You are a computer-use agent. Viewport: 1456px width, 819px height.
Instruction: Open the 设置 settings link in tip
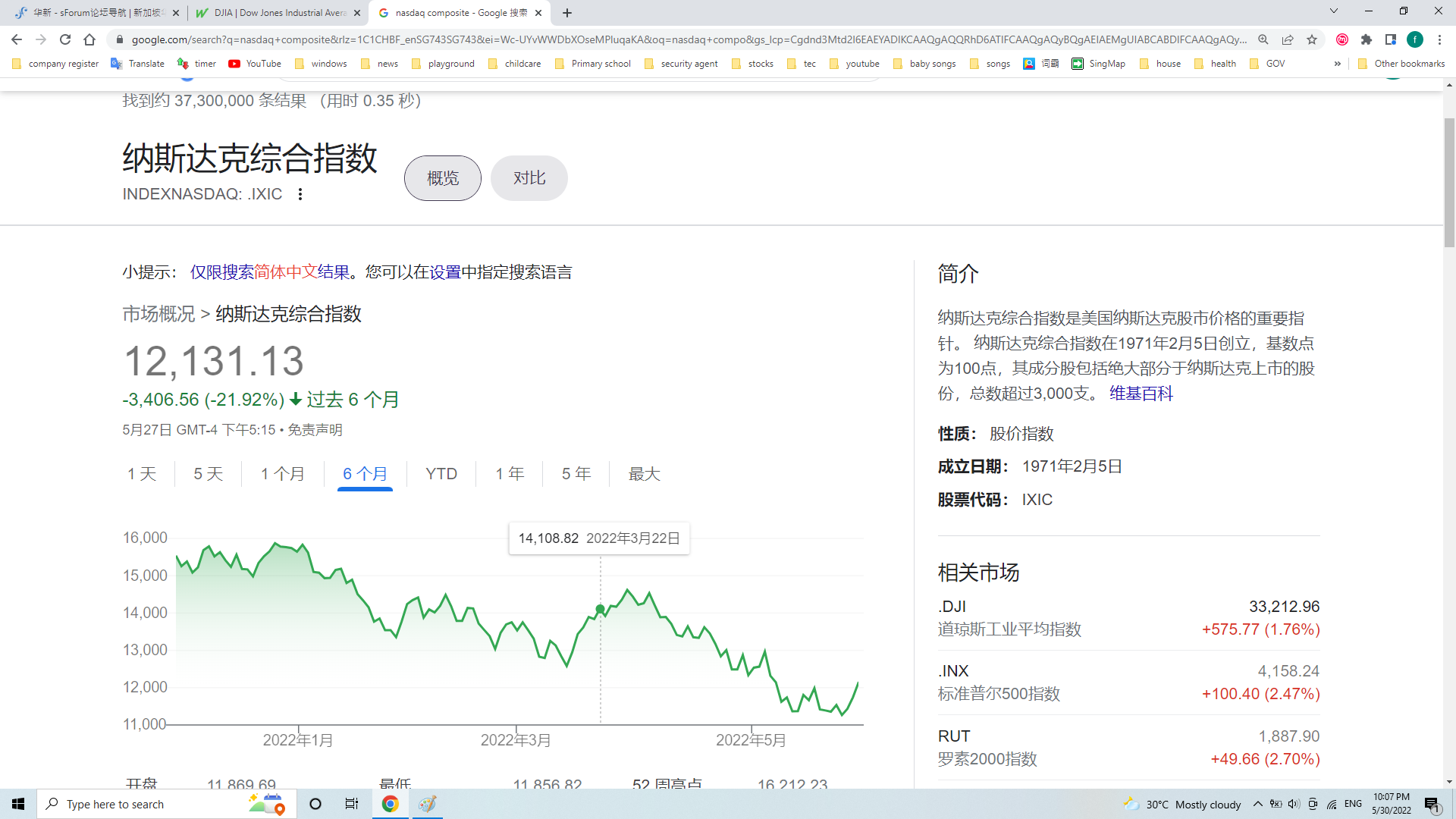pyautogui.click(x=445, y=272)
